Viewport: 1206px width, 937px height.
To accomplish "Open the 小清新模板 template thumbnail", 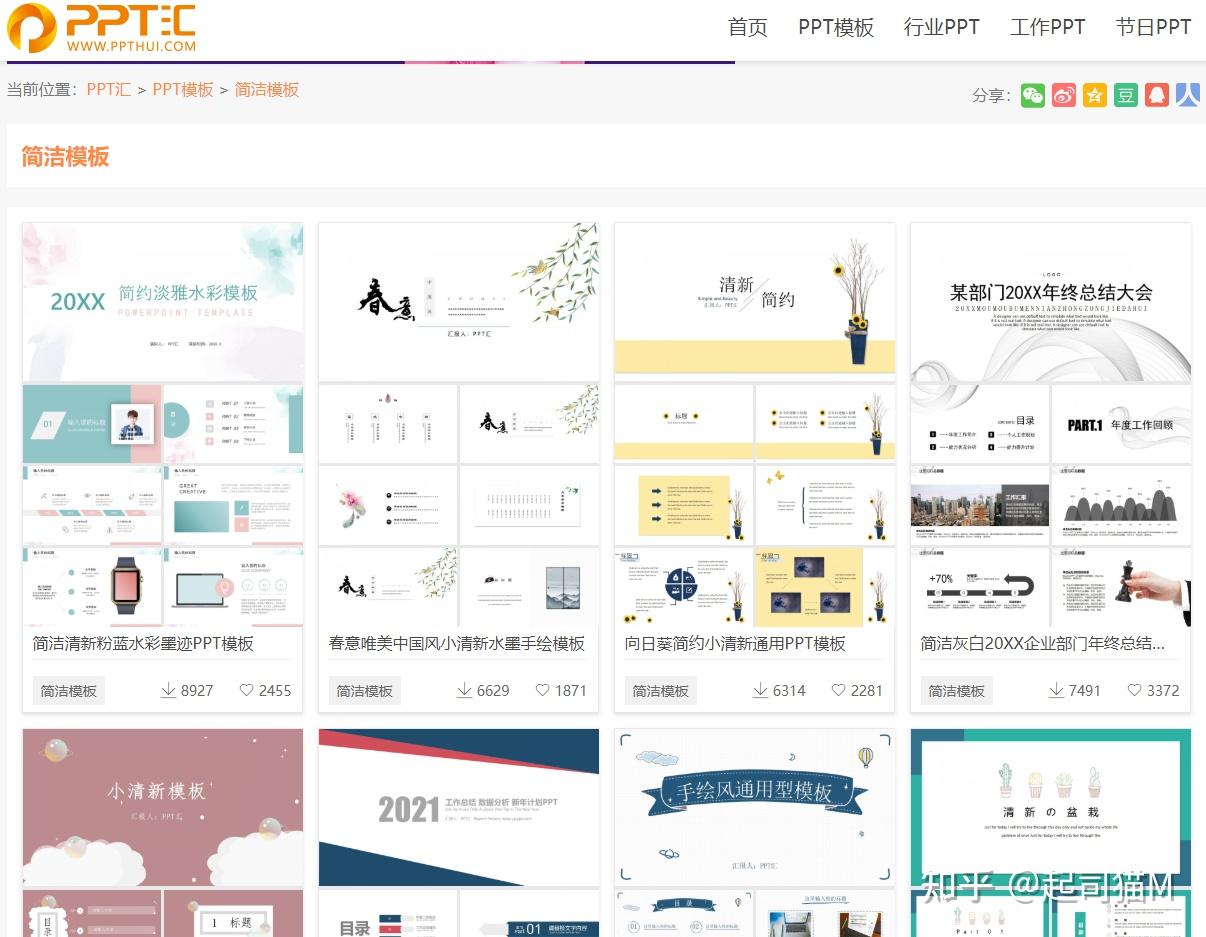I will click(x=162, y=807).
